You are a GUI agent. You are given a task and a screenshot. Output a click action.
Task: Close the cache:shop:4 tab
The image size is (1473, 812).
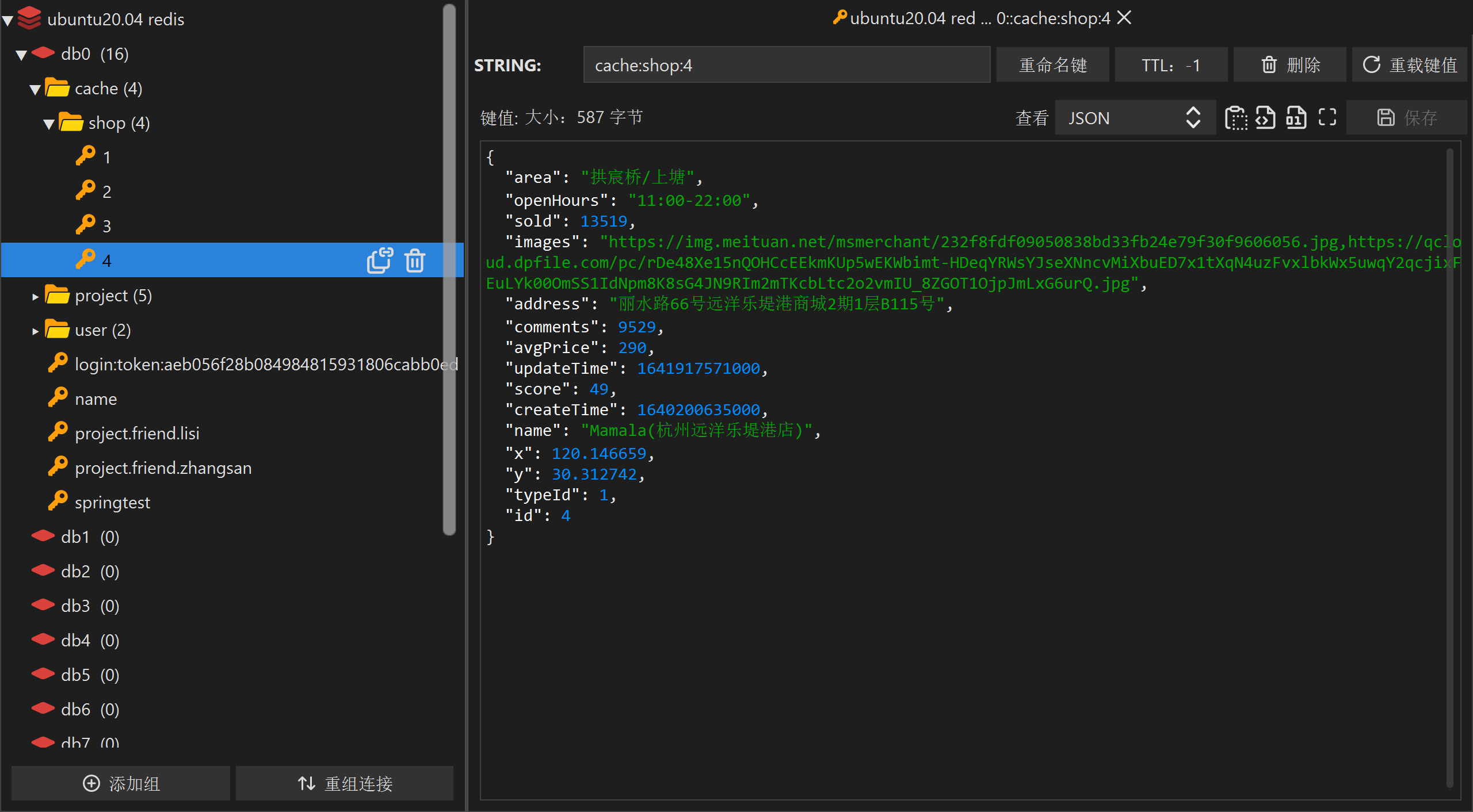[1124, 18]
